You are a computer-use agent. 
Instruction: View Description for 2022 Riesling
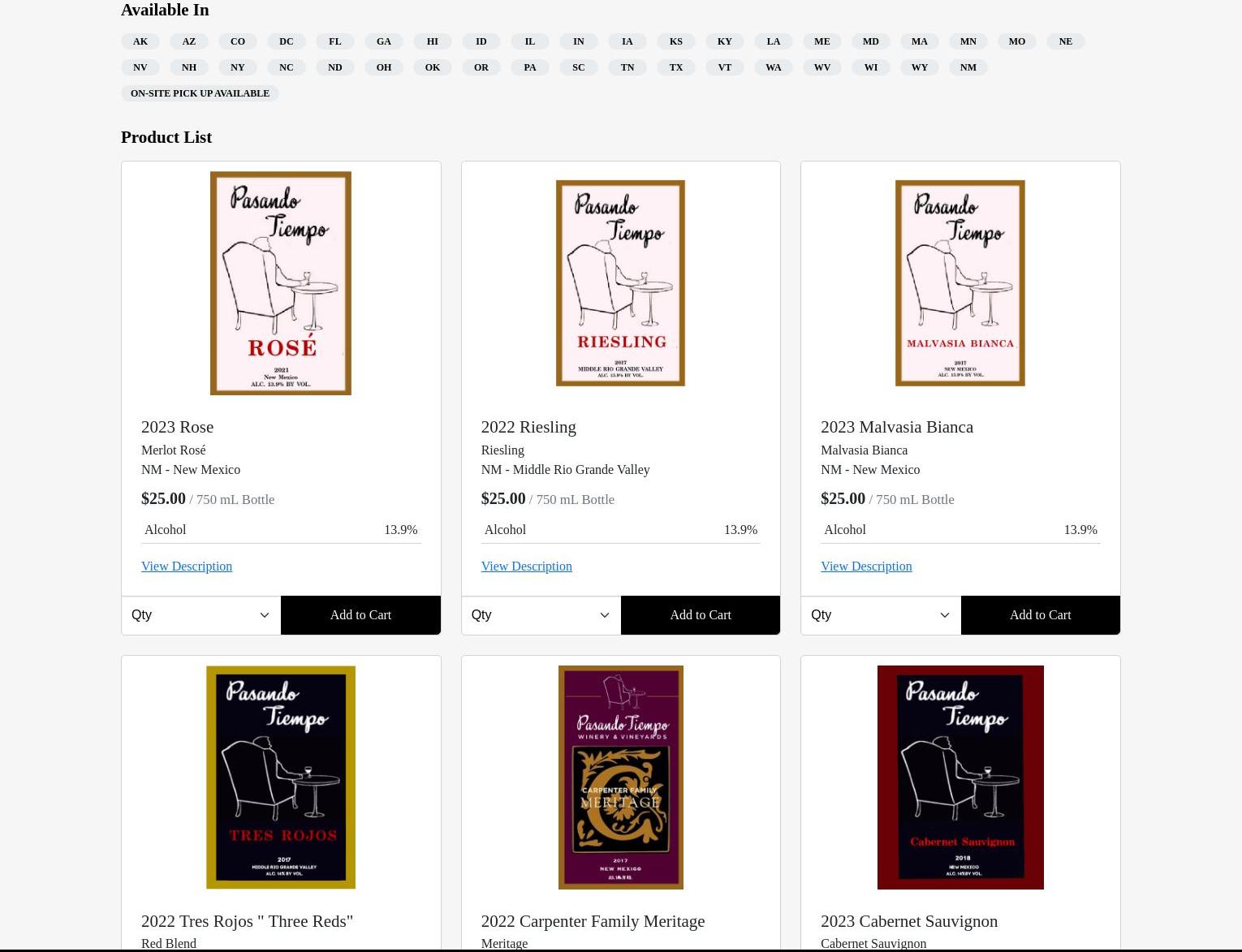click(526, 566)
